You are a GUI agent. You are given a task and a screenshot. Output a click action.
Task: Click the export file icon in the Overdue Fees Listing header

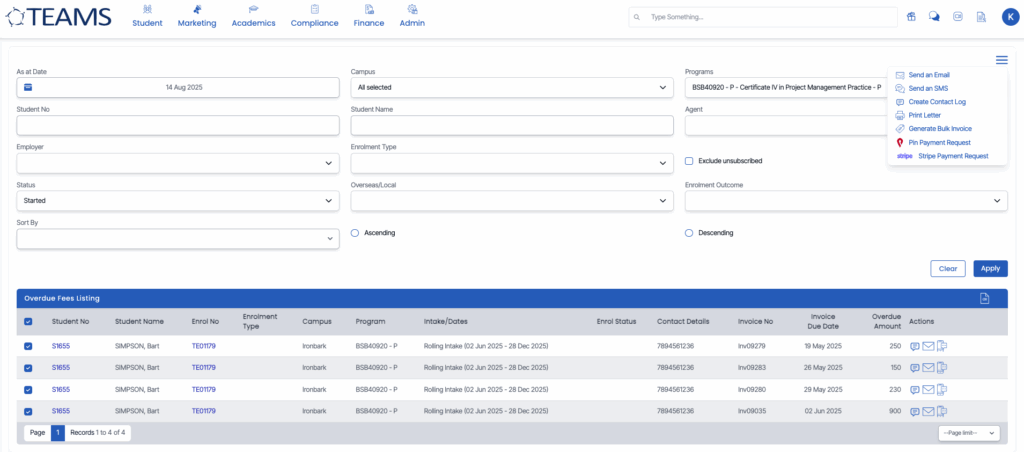tap(984, 298)
